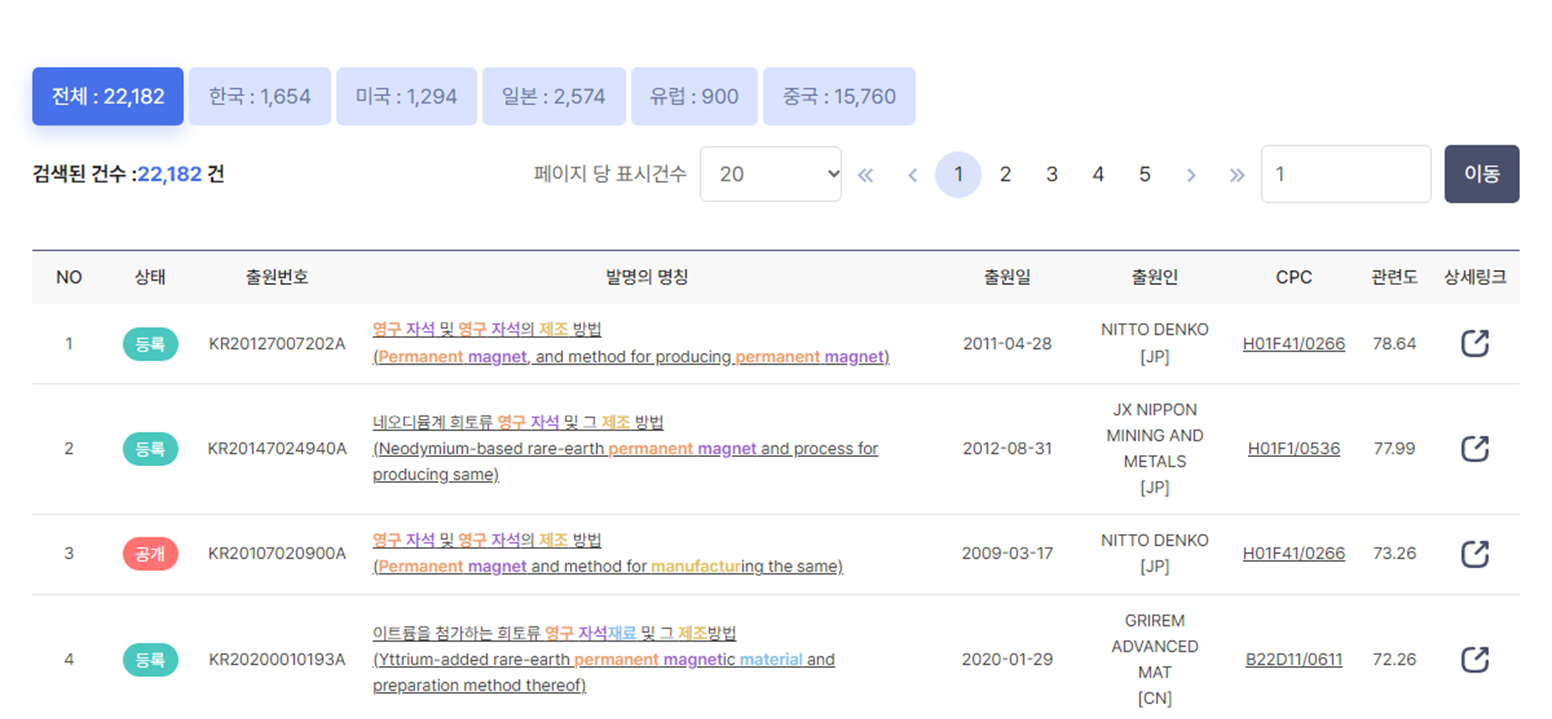
Task: Switch to the 한국 : 1,654 tab
Action: (260, 96)
